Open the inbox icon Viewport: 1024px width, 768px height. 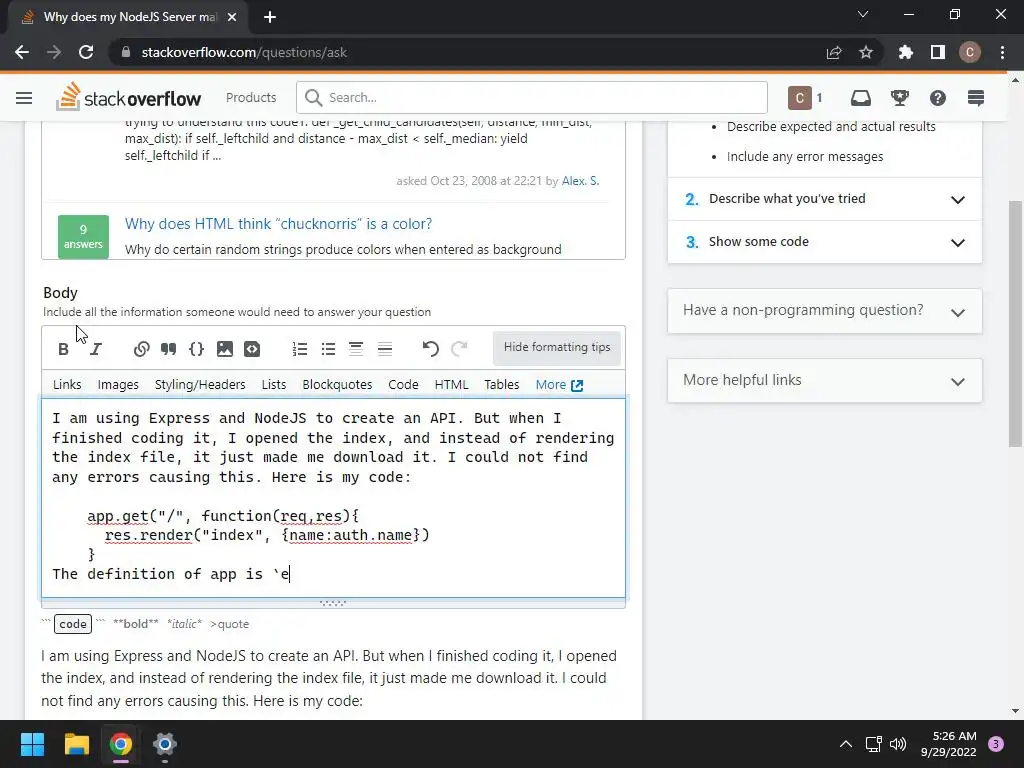coord(861,98)
